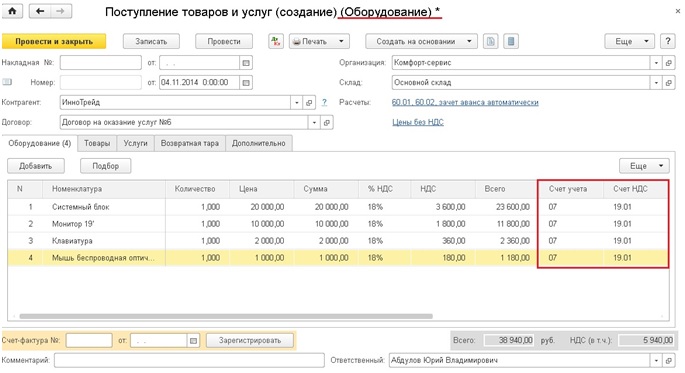Navigate forward with the right arrow
This screenshot has height=373, width=685.
(x=61, y=11)
